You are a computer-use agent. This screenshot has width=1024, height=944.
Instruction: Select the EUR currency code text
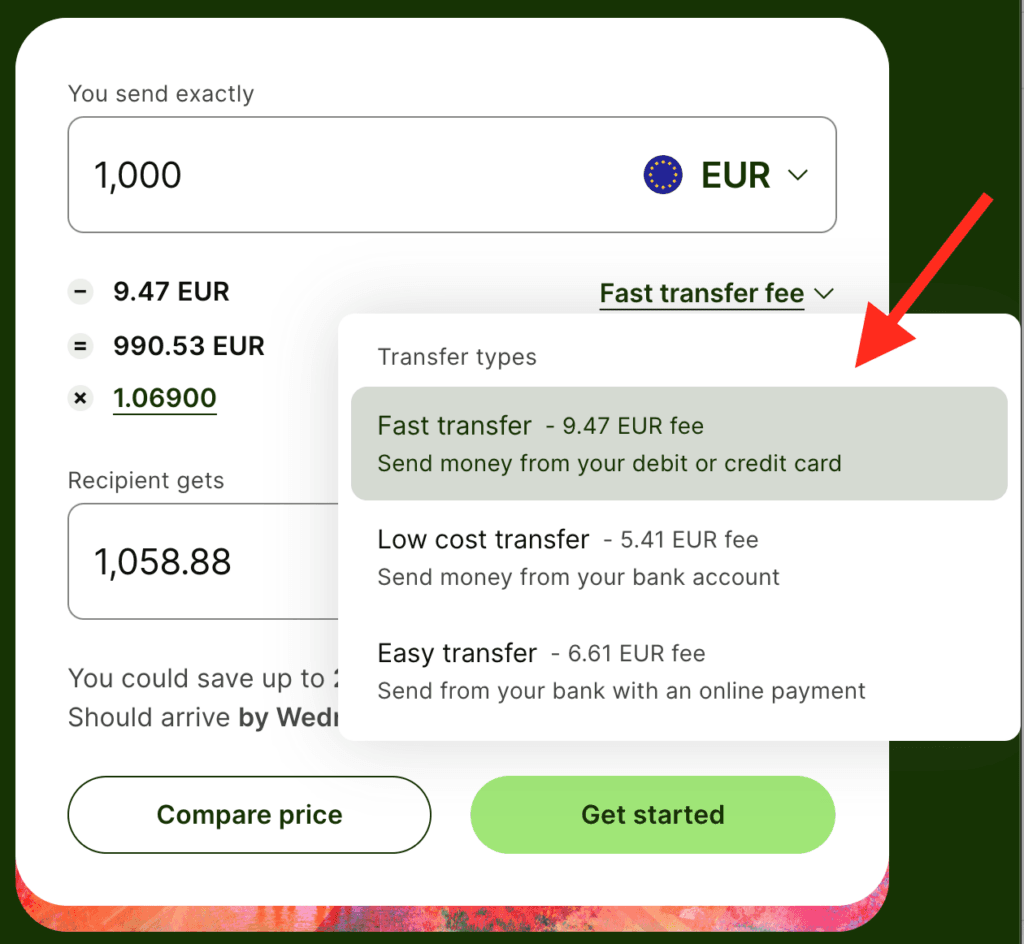(x=735, y=175)
